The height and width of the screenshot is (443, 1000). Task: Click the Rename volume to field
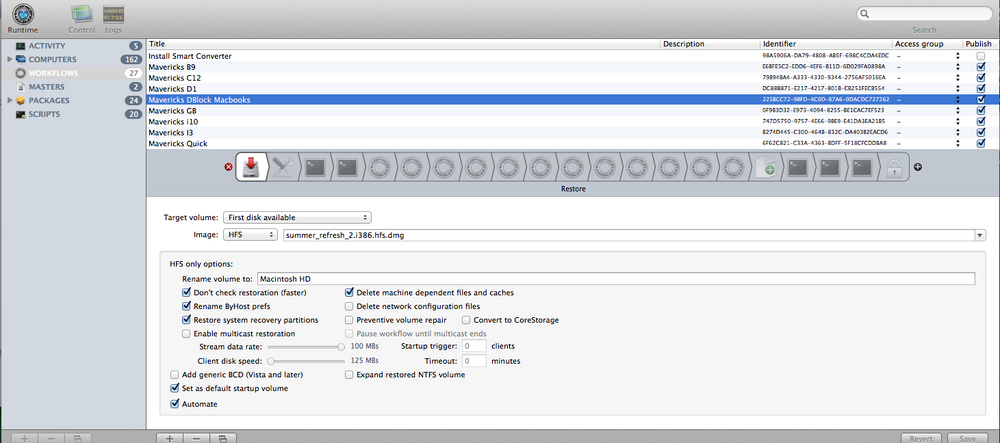616,279
